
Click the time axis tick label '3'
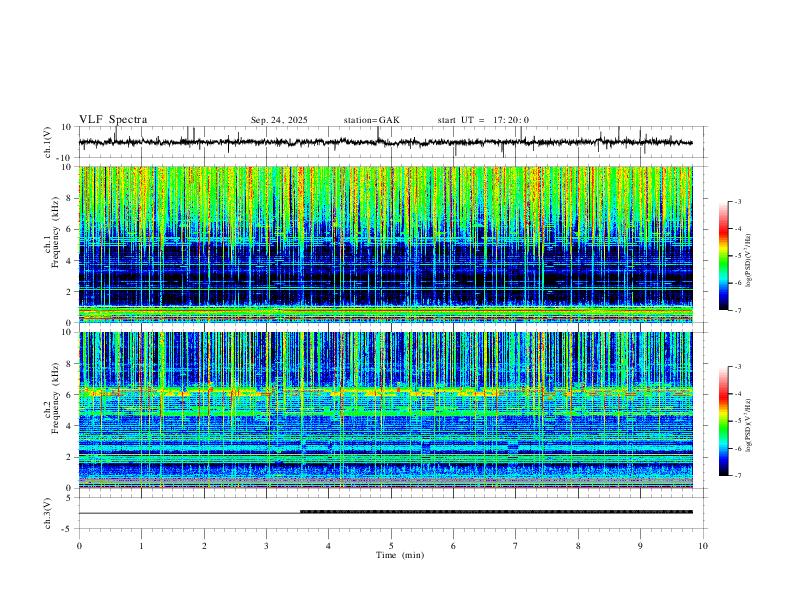pyautogui.click(x=266, y=546)
